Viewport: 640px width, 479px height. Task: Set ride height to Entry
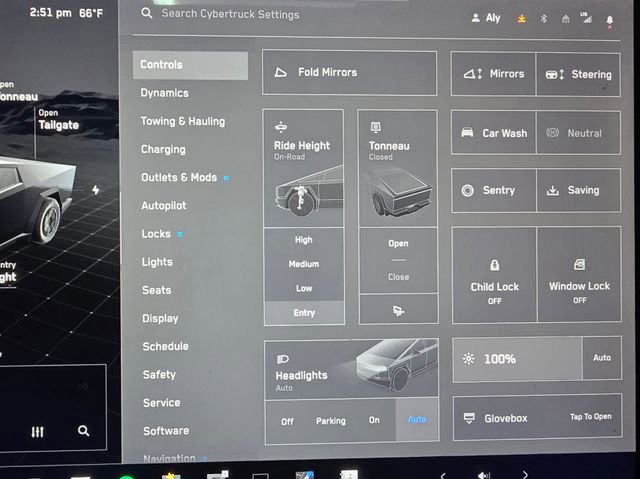point(304,313)
